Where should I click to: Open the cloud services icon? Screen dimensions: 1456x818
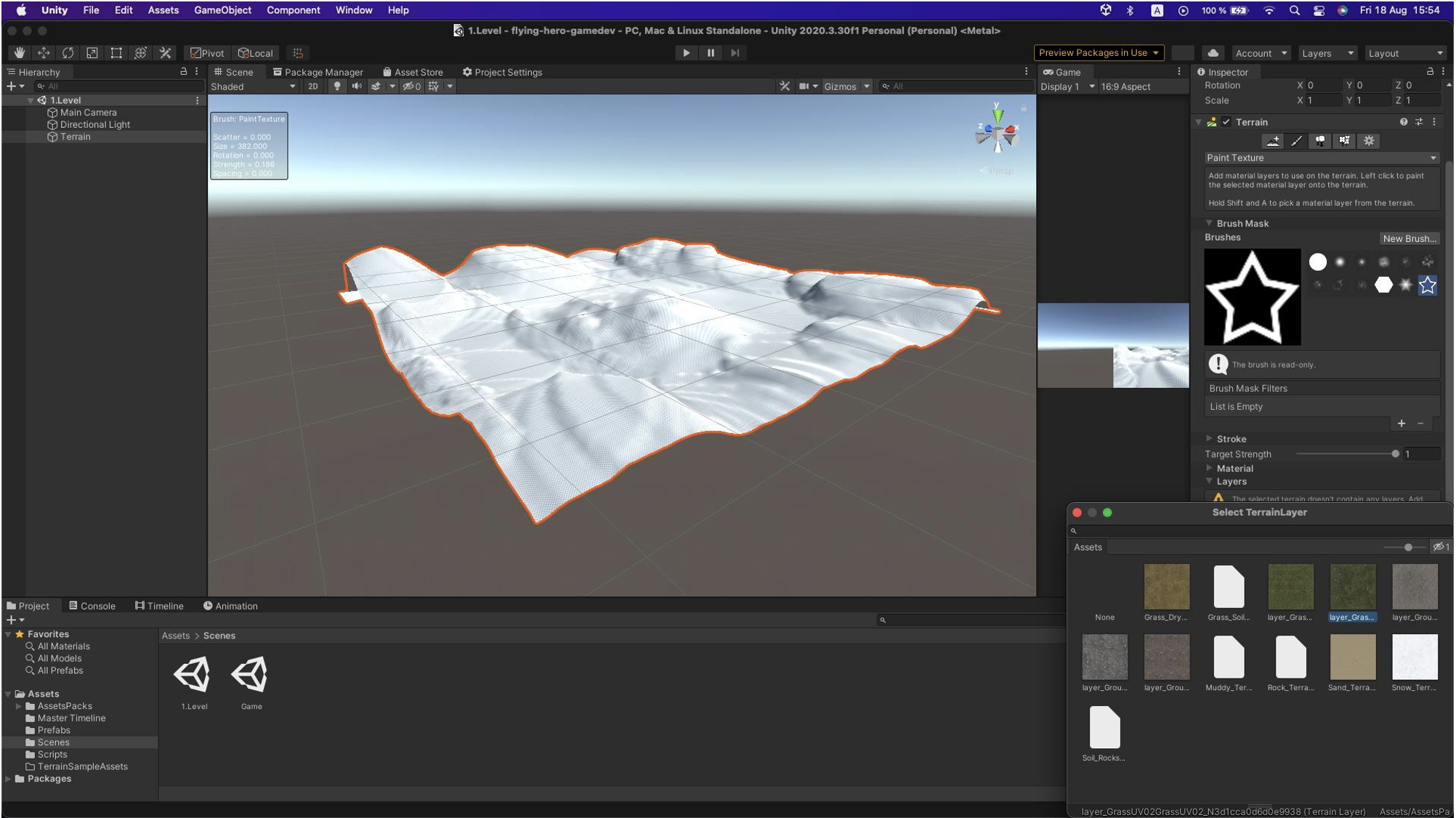[1213, 53]
